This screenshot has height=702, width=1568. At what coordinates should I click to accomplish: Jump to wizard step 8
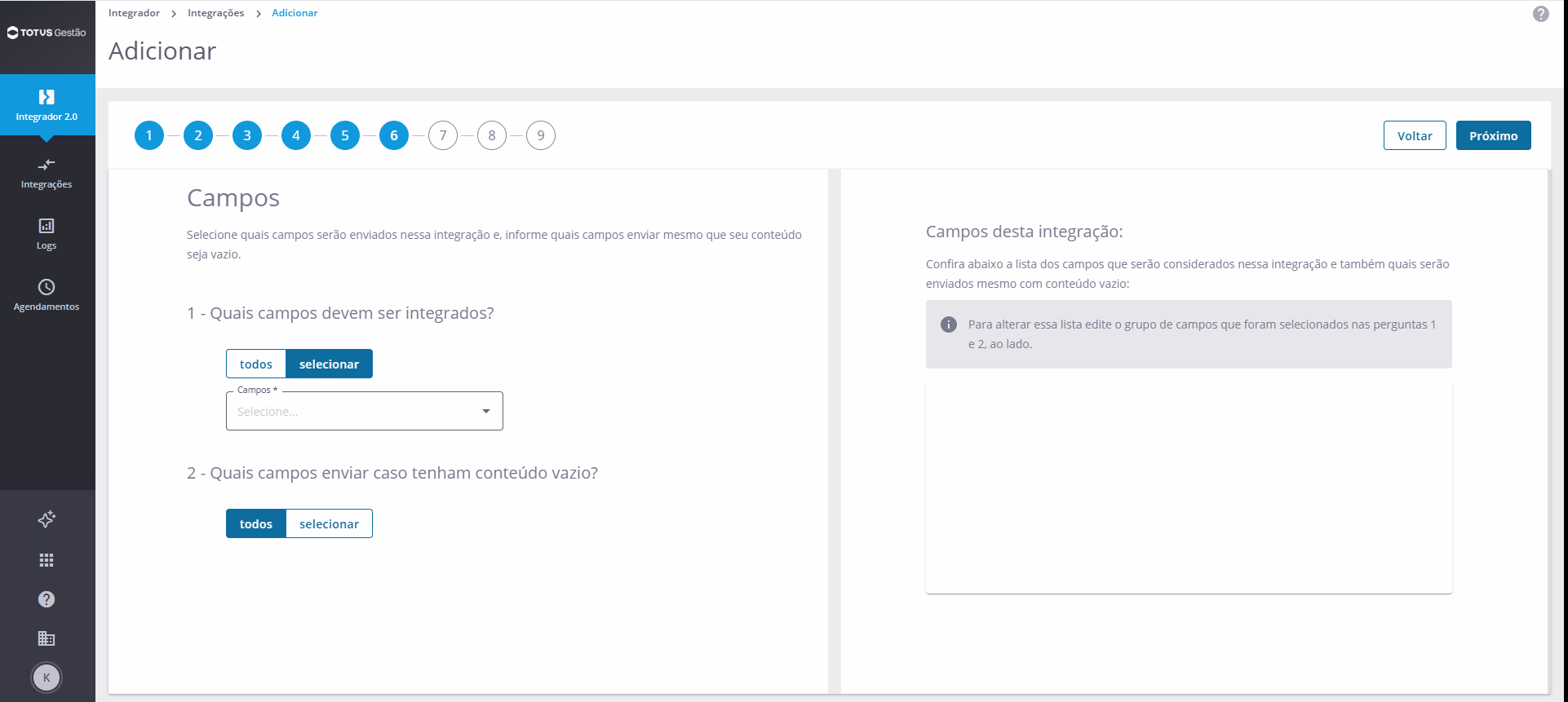pyautogui.click(x=492, y=135)
